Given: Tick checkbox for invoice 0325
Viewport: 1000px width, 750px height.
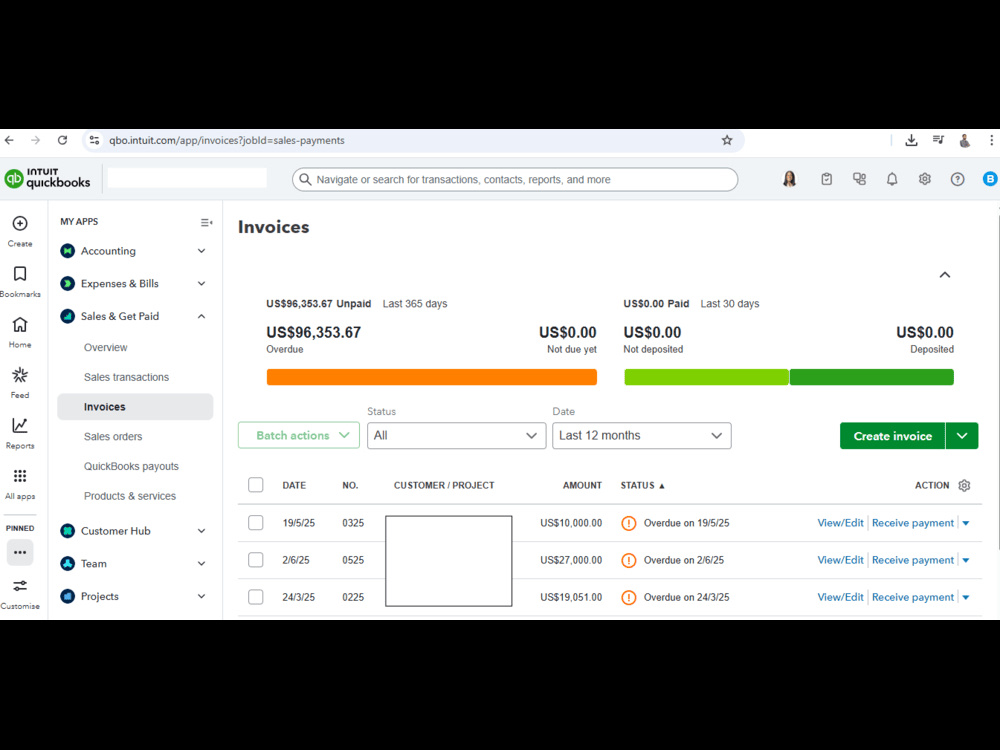Looking at the screenshot, I should 256,523.
